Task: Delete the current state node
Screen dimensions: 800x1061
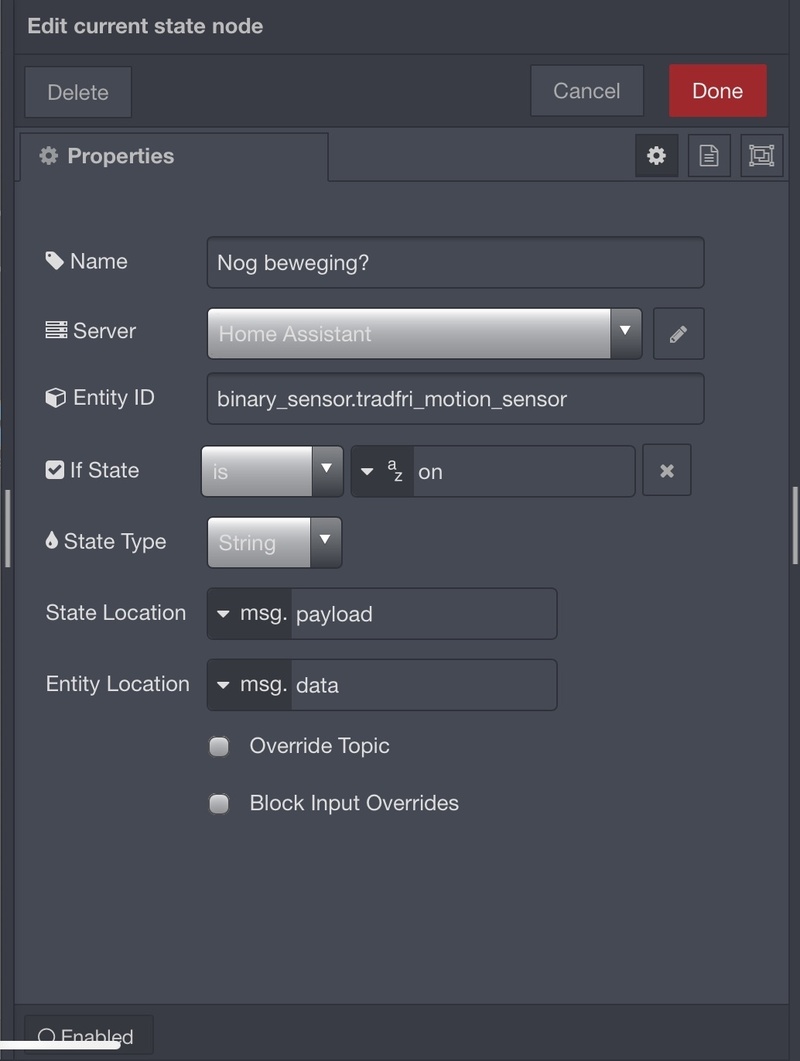Action: pos(78,92)
